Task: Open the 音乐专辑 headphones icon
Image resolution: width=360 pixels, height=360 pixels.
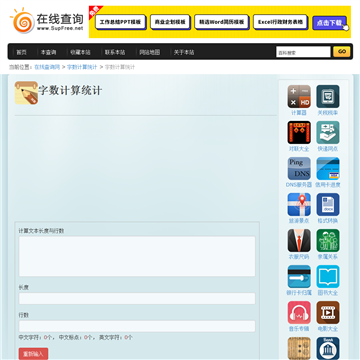Action: point(299,312)
